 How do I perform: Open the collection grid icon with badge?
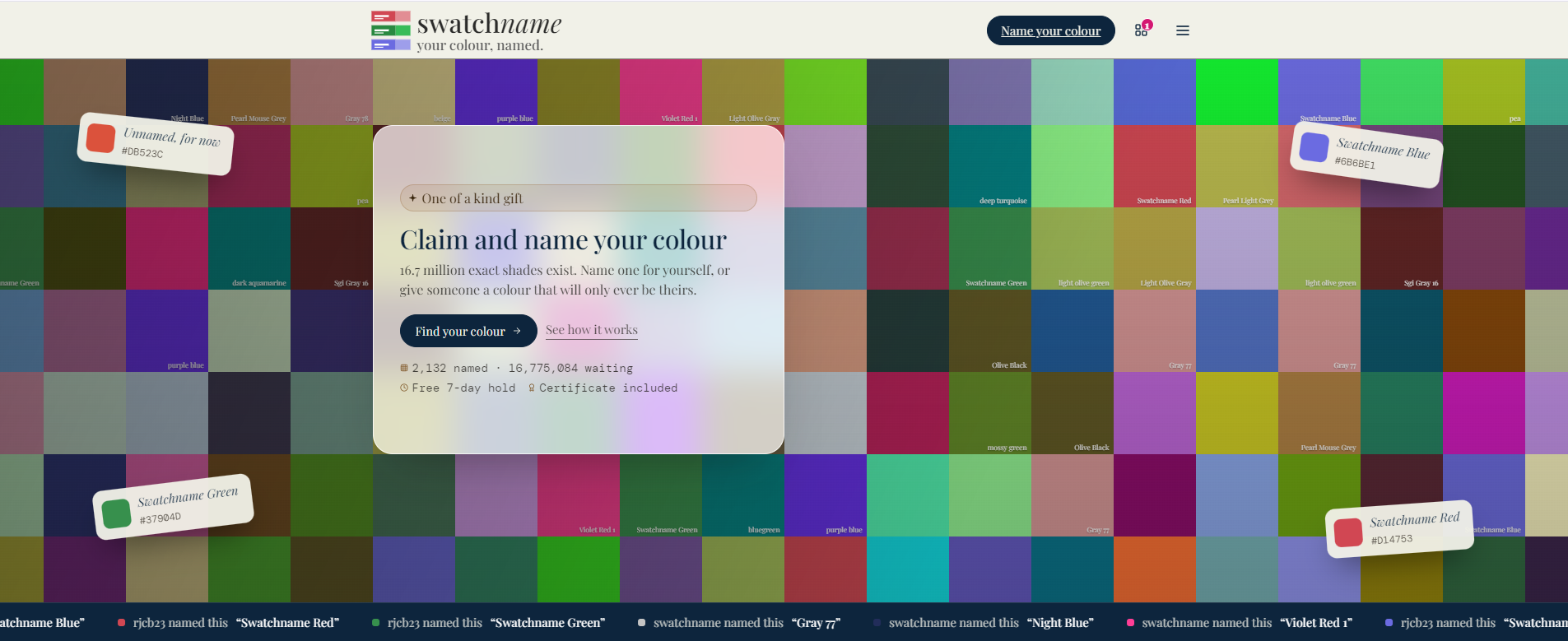pyautogui.click(x=1142, y=30)
